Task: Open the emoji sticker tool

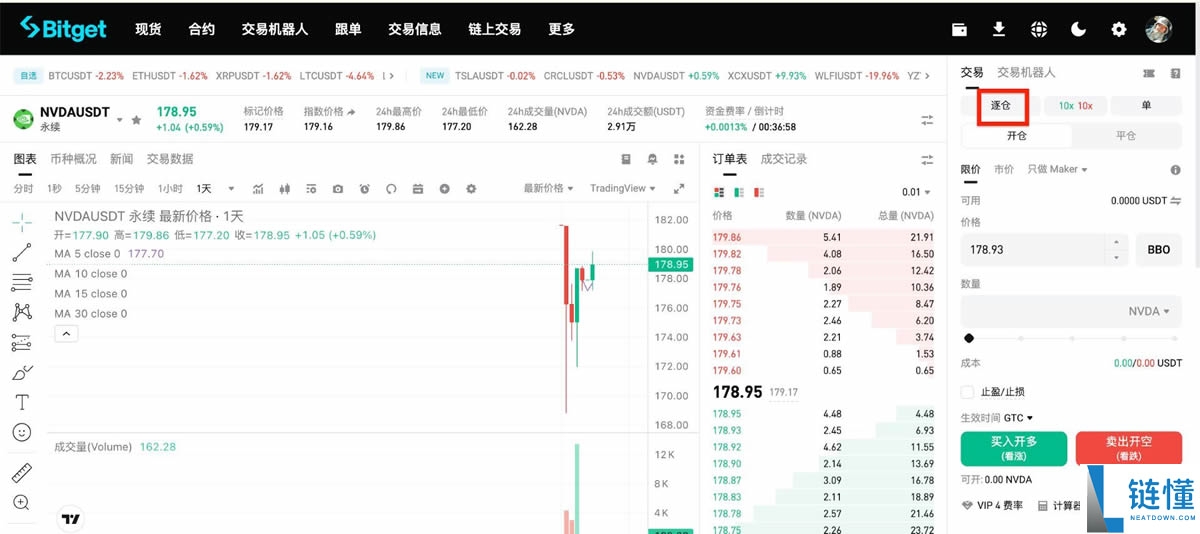Action: tap(21, 432)
